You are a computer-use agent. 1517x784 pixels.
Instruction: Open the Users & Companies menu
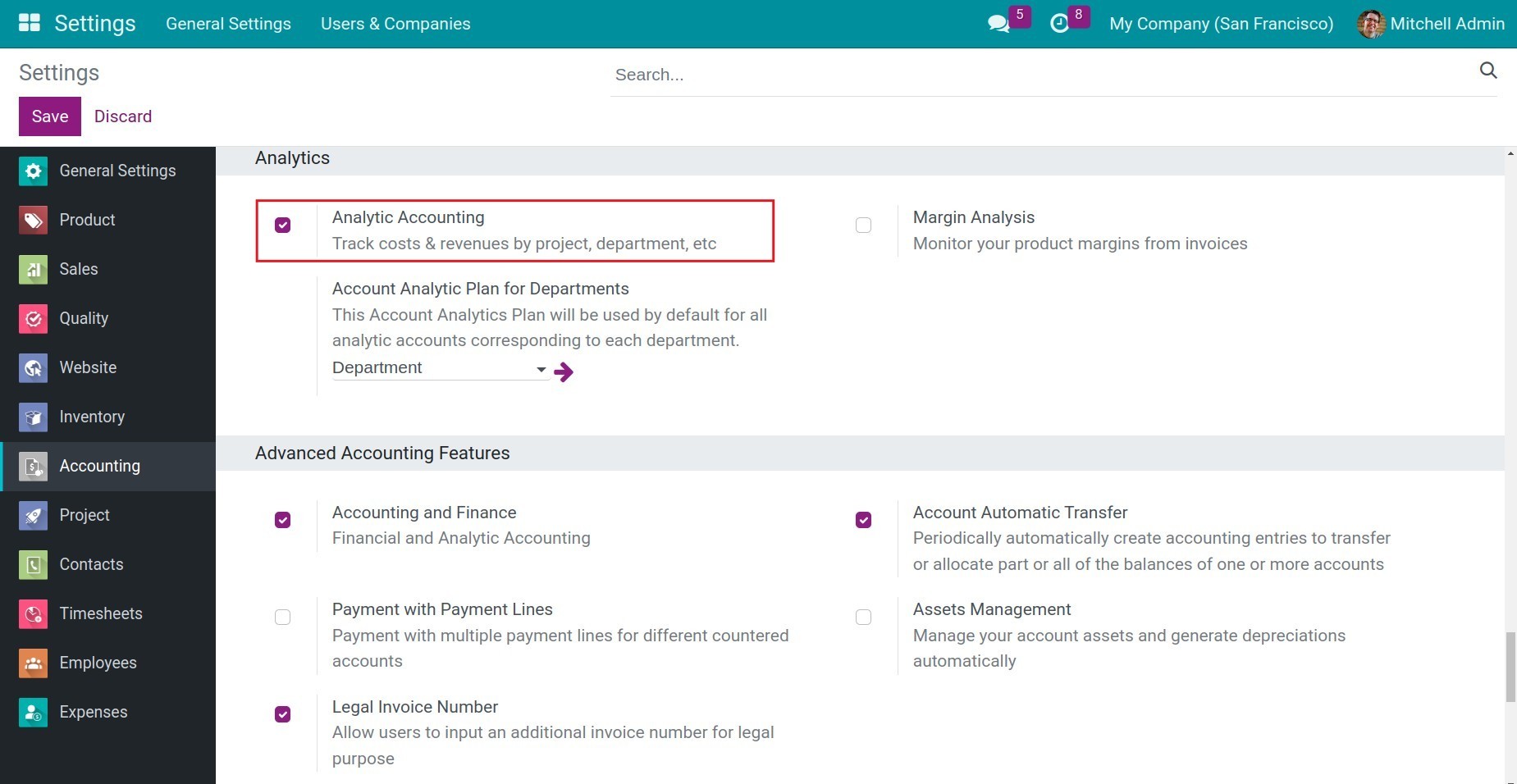395,24
